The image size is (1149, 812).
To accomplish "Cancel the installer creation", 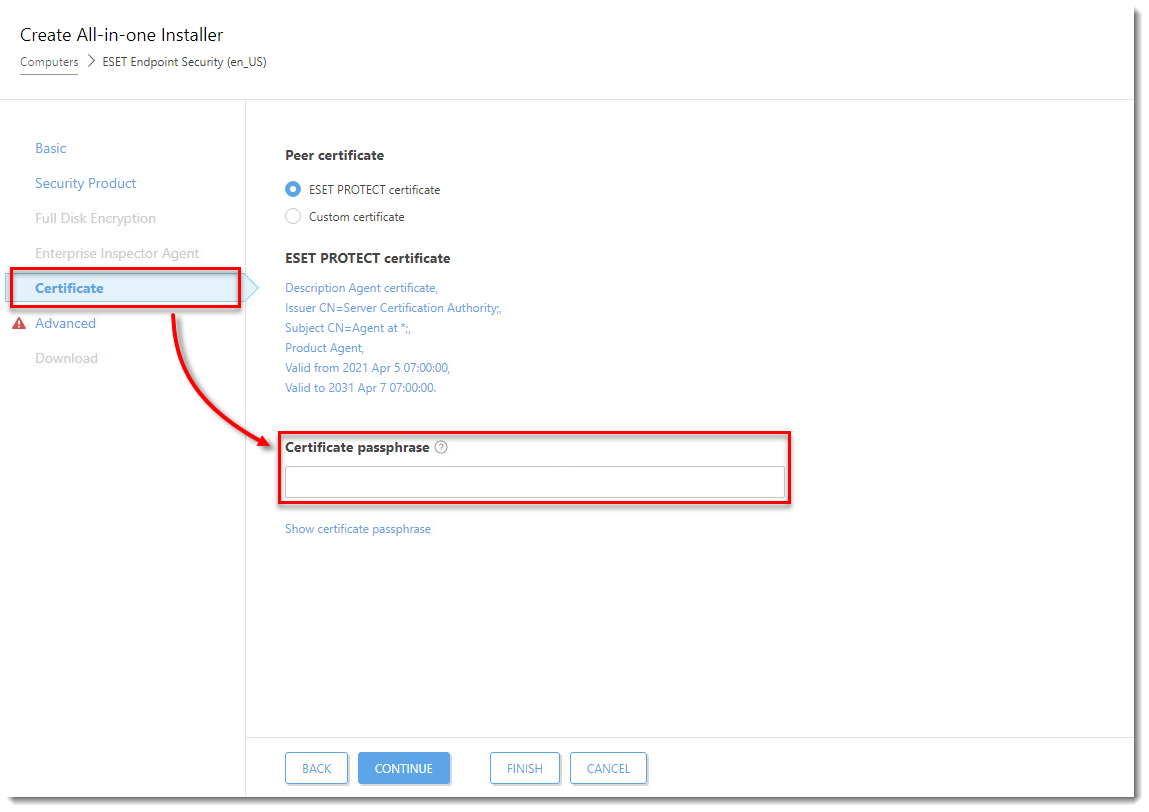I will [x=608, y=768].
